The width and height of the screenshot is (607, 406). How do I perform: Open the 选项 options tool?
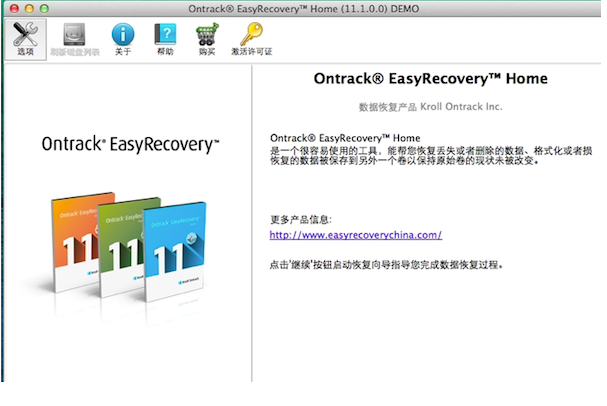pos(26,39)
